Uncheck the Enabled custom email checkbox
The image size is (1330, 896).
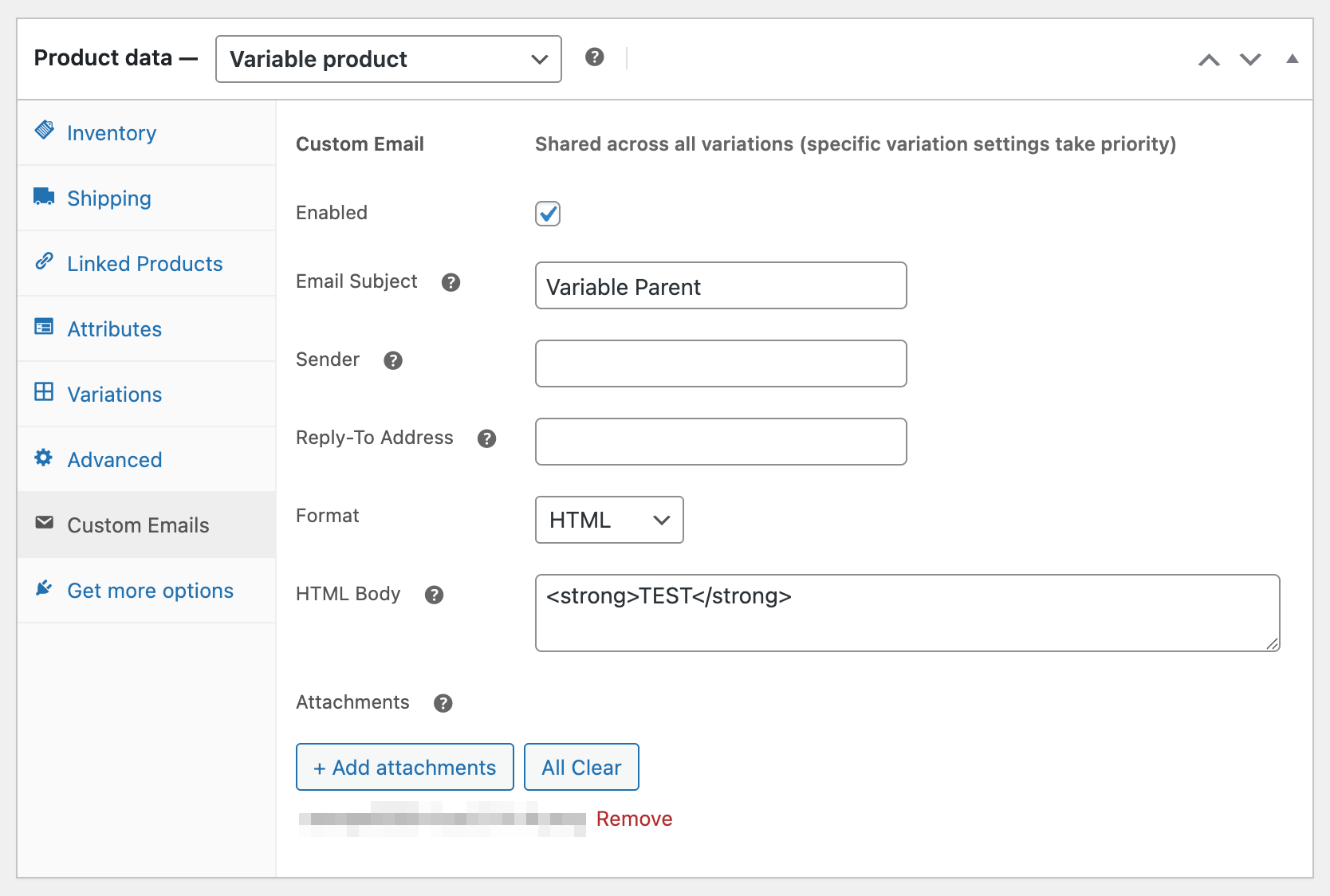pos(548,214)
